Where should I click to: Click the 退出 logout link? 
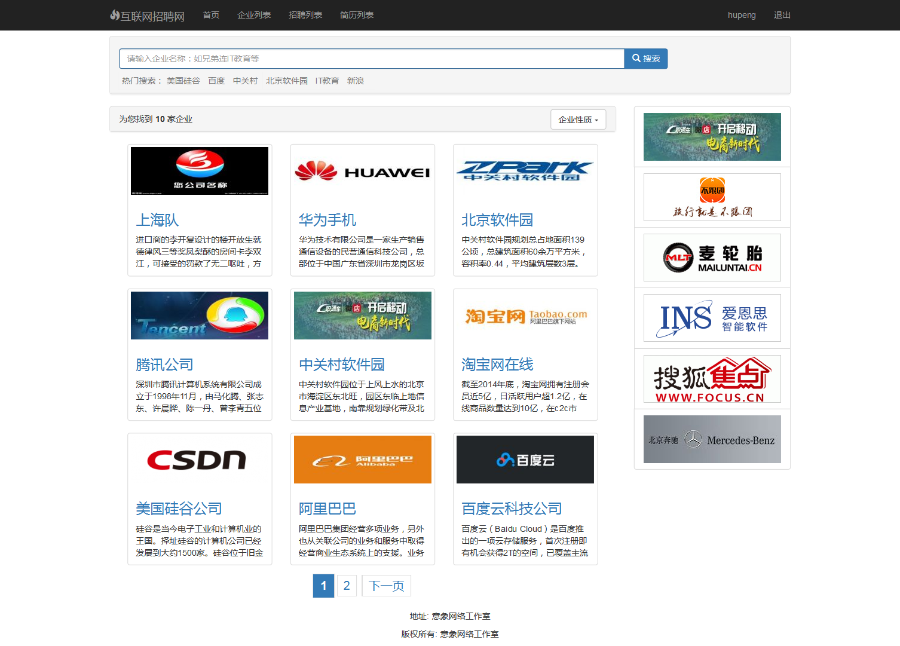click(782, 15)
